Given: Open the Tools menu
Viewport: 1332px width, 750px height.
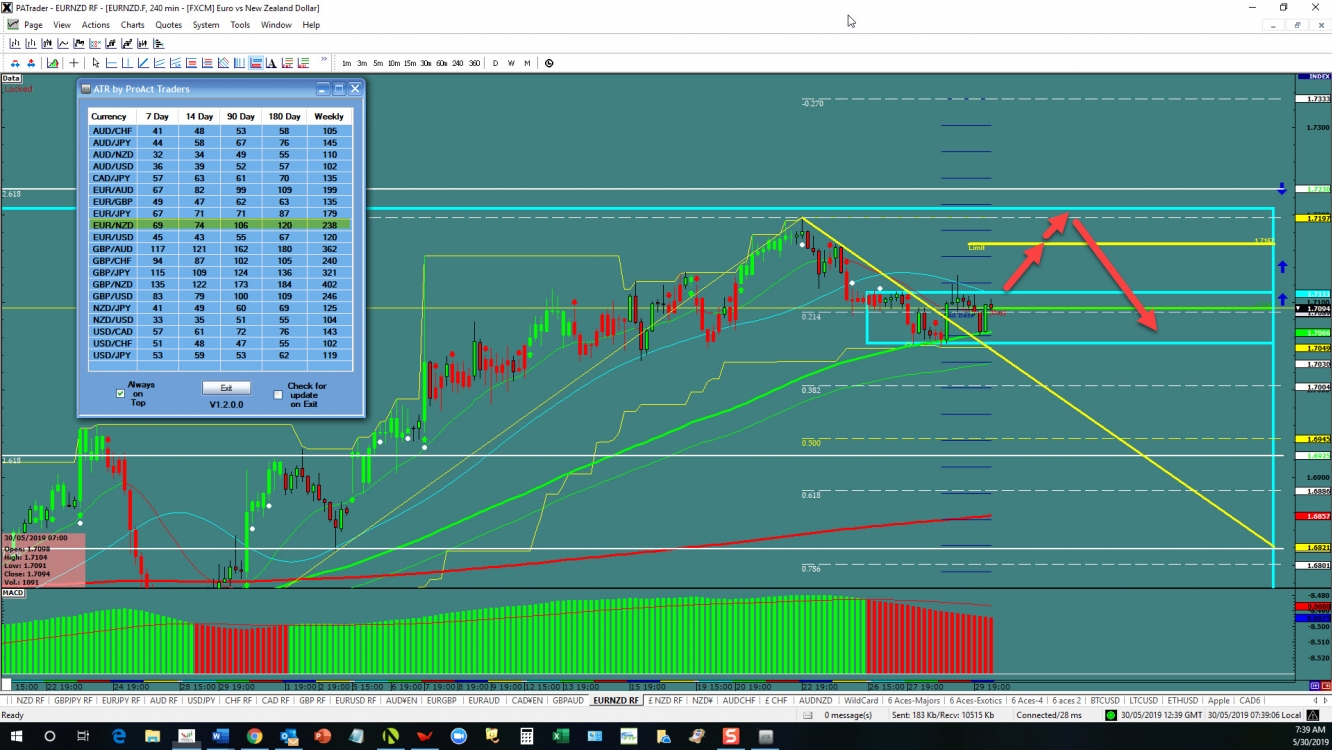Looking at the screenshot, I should tap(240, 25).
